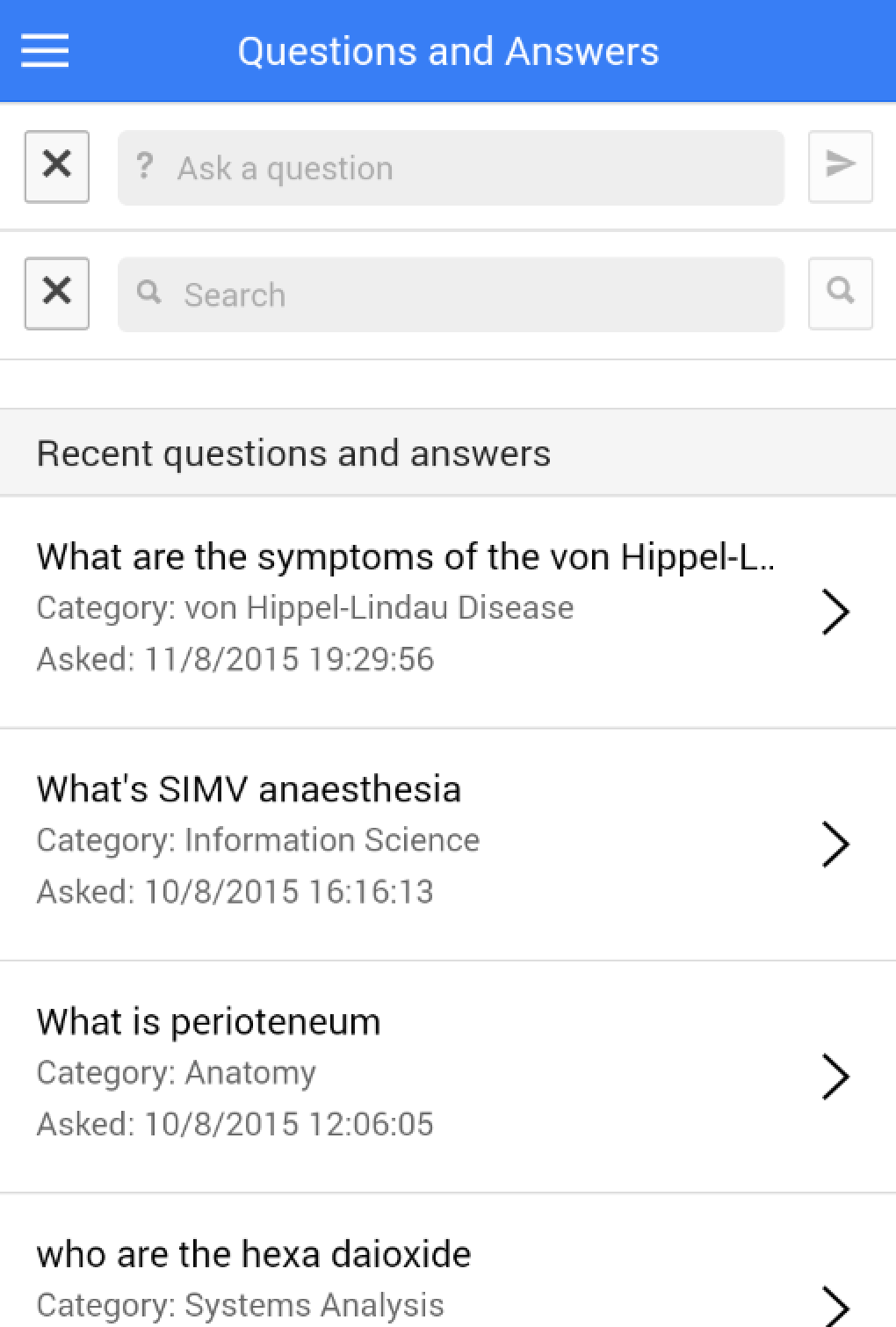This screenshot has height=1327, width=896.
Task: Click the Questions and Answers title
Action: 448,51
